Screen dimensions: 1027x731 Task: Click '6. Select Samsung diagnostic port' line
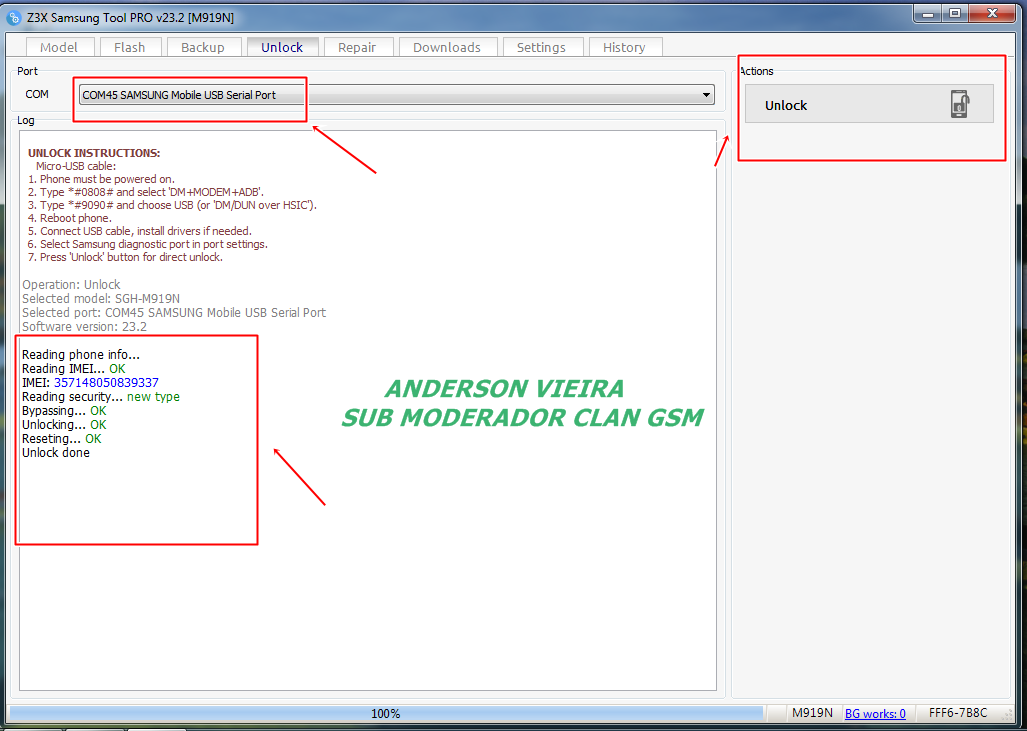(147, 244)
